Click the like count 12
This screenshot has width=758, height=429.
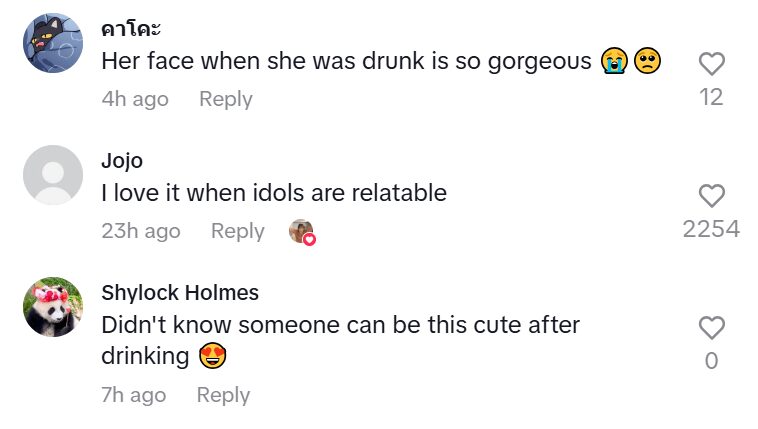click(711, 97)
